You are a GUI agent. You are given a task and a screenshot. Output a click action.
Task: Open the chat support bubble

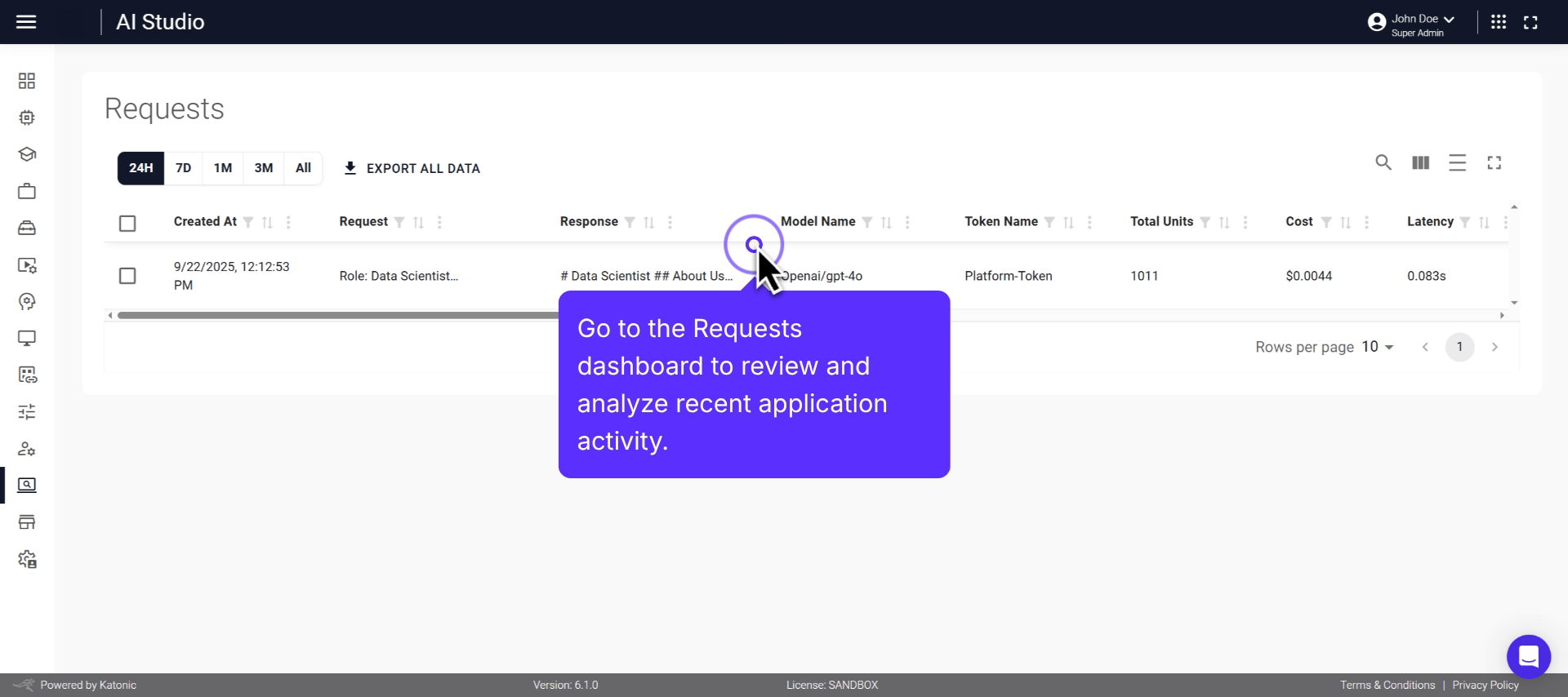[1529, 656]
